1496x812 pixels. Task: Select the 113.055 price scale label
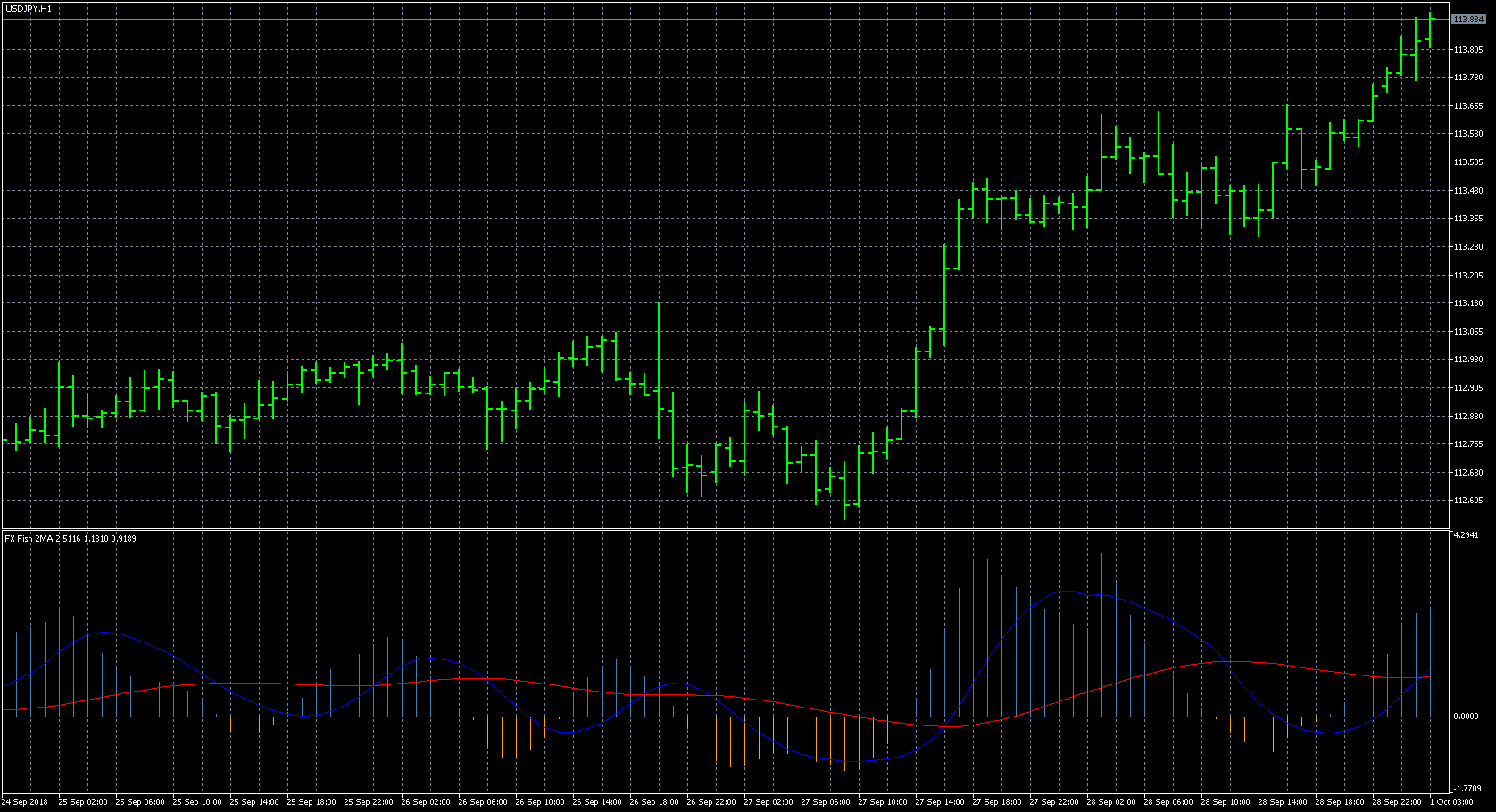click(1468, 332)
